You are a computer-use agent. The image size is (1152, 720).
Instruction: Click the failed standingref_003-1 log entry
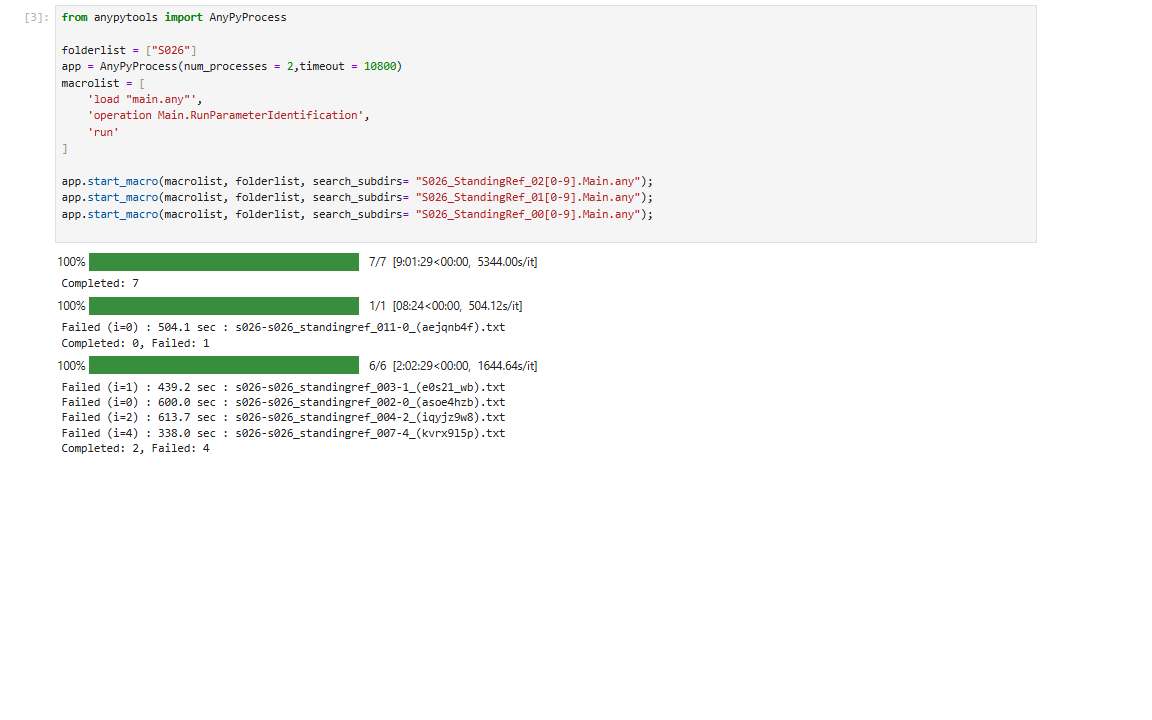click(x=283, y=387)
